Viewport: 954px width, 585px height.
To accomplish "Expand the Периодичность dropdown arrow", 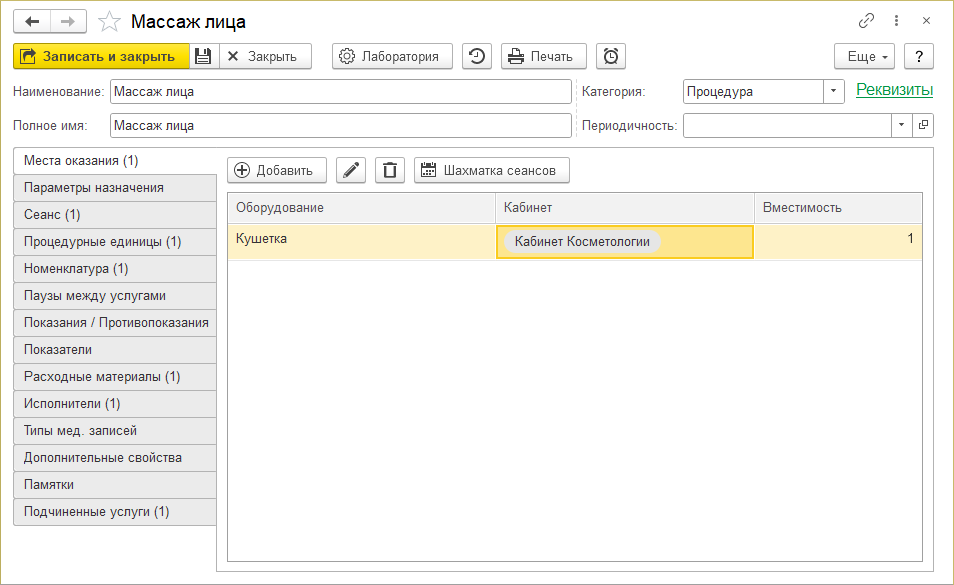I will point(901,125).
